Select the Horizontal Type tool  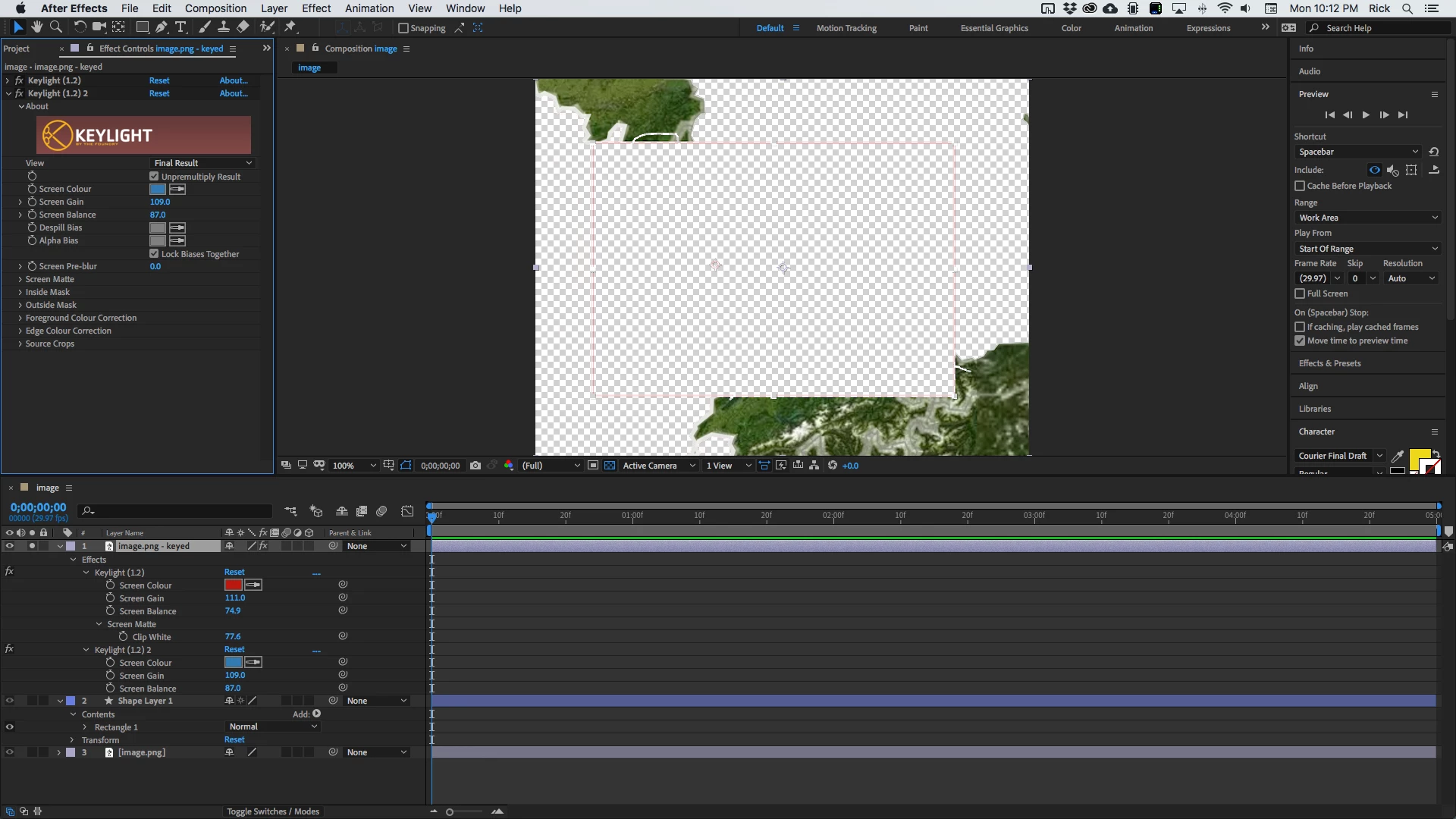(x=180, y=27)
